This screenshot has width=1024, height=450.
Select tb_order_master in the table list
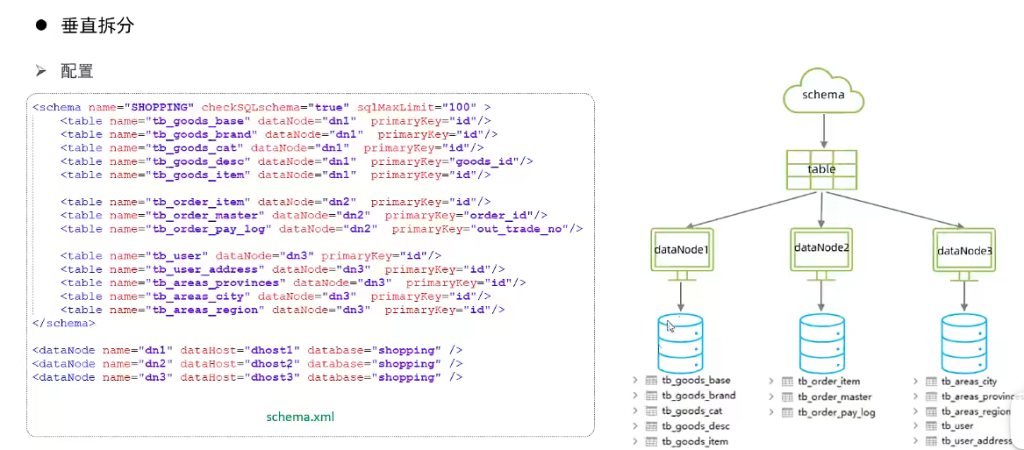pyautogui.click(x=835, y=397)
